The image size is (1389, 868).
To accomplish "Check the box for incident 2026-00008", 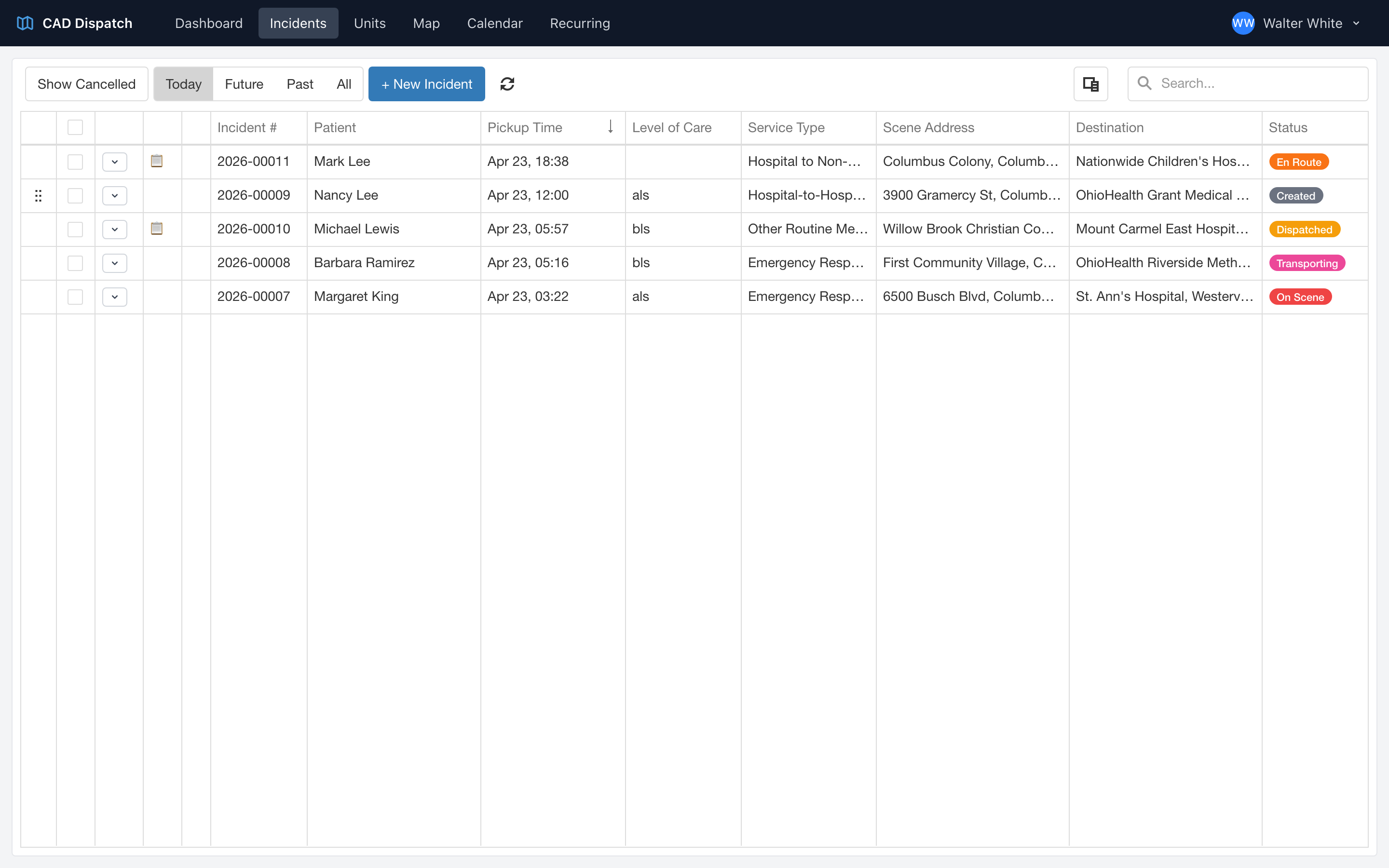I will (x=75, y=263).
